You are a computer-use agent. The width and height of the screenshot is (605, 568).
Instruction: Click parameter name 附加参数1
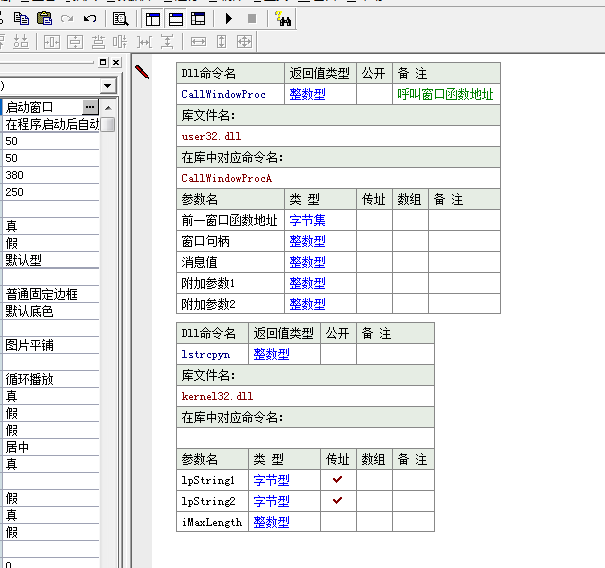[208, 283]
